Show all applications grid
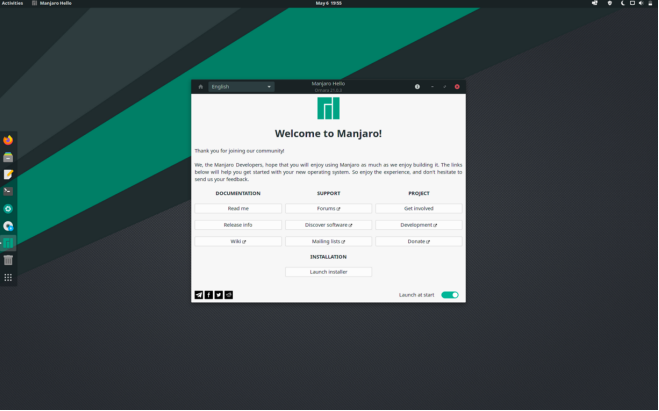This screenshot has width=659, height=411. click(x=8, y=277)
